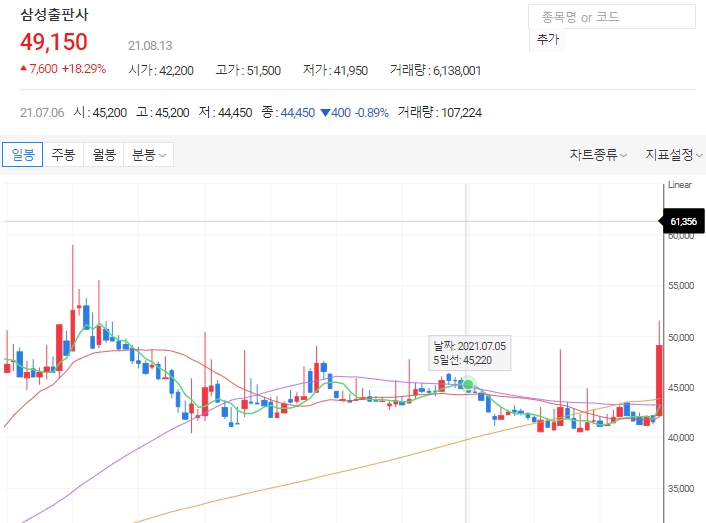Click the 61,356 price label on axis

pos(683,221)
